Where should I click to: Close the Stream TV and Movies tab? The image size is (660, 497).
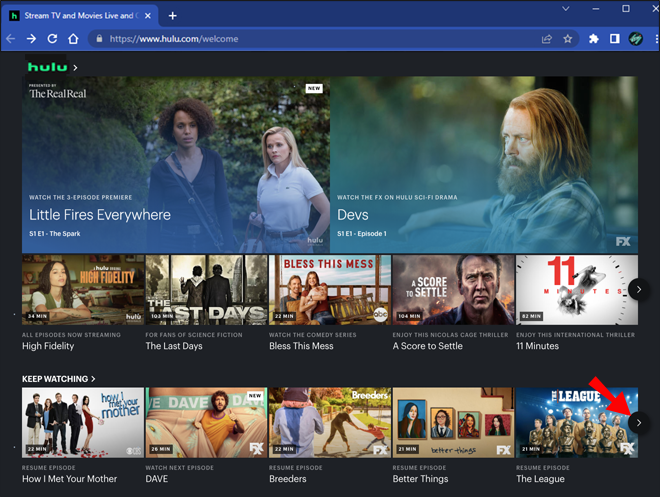pos(148,16)
